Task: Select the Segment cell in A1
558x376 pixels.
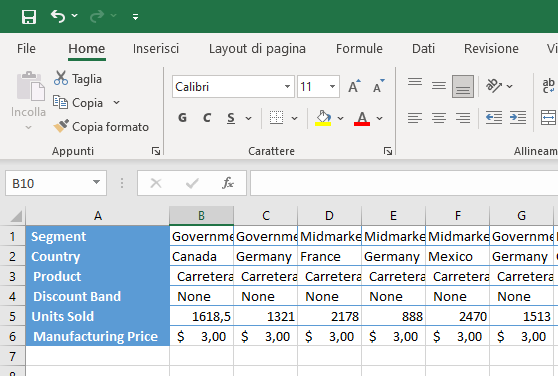Action: 98,237
